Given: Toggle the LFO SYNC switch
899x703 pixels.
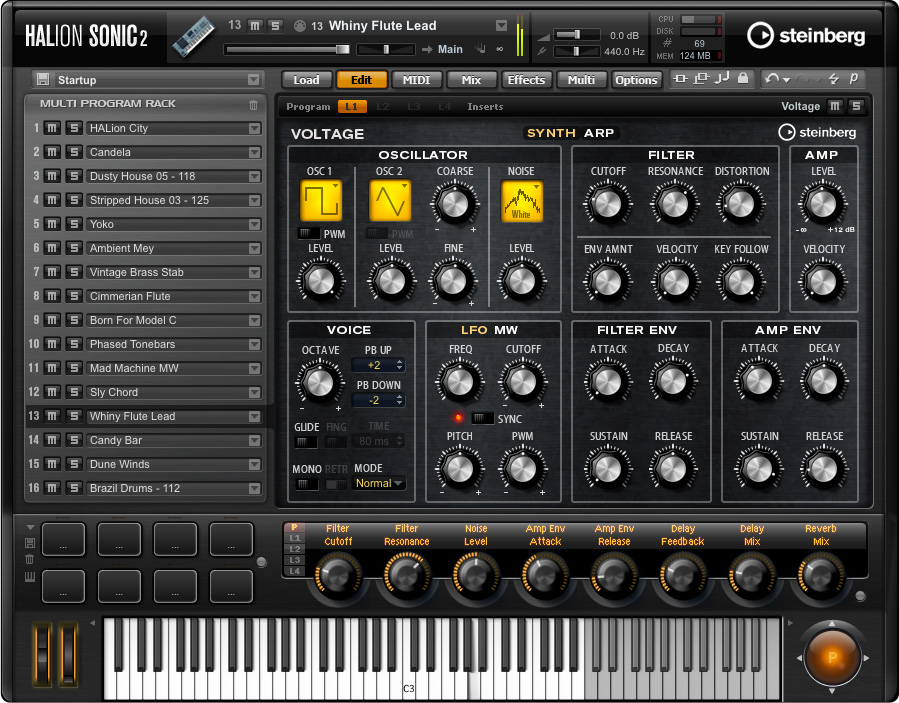Looking at the screenshot, I should coord(483,419).
